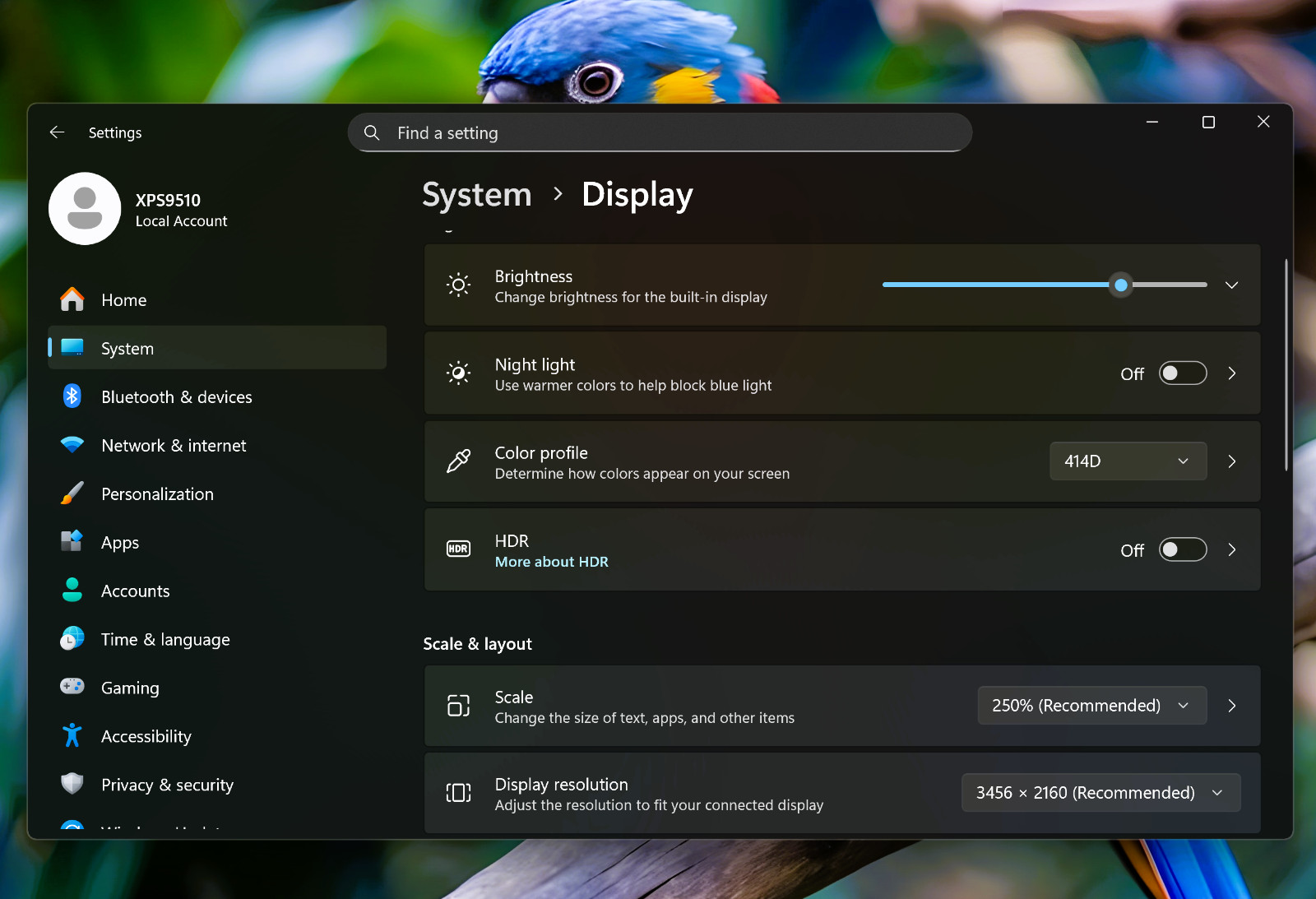Maximize the Settings window
The width and height of the screenshot is (1316, 899).
[1208, 122]
